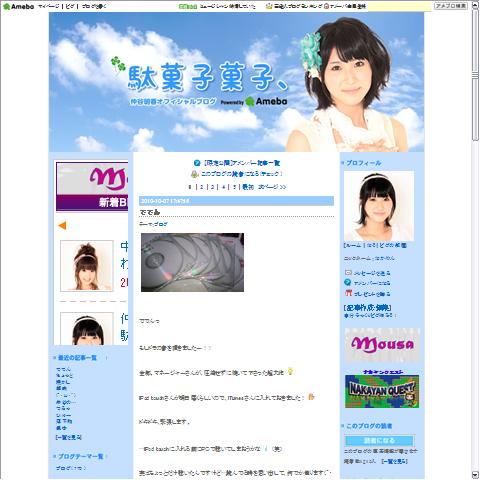The width and height of the screenshot is (480, 480).
Task: Go to page 5 in pagination
Action: coord(234,187)
